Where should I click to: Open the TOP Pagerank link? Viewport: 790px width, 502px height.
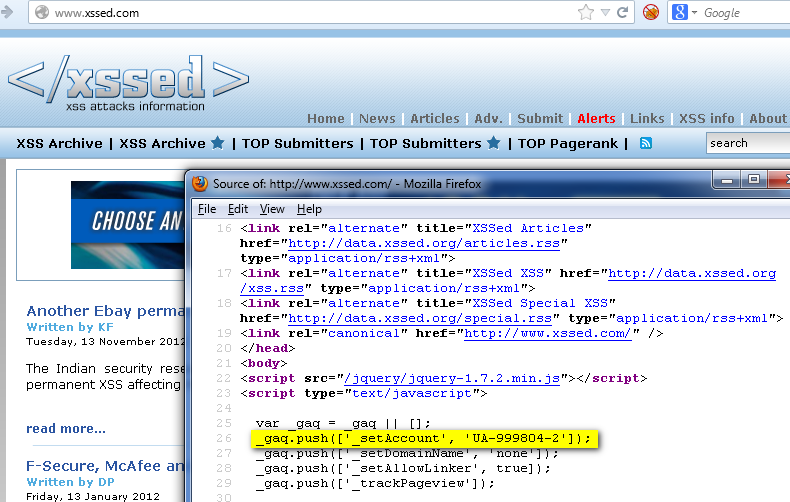click(568, 144)
